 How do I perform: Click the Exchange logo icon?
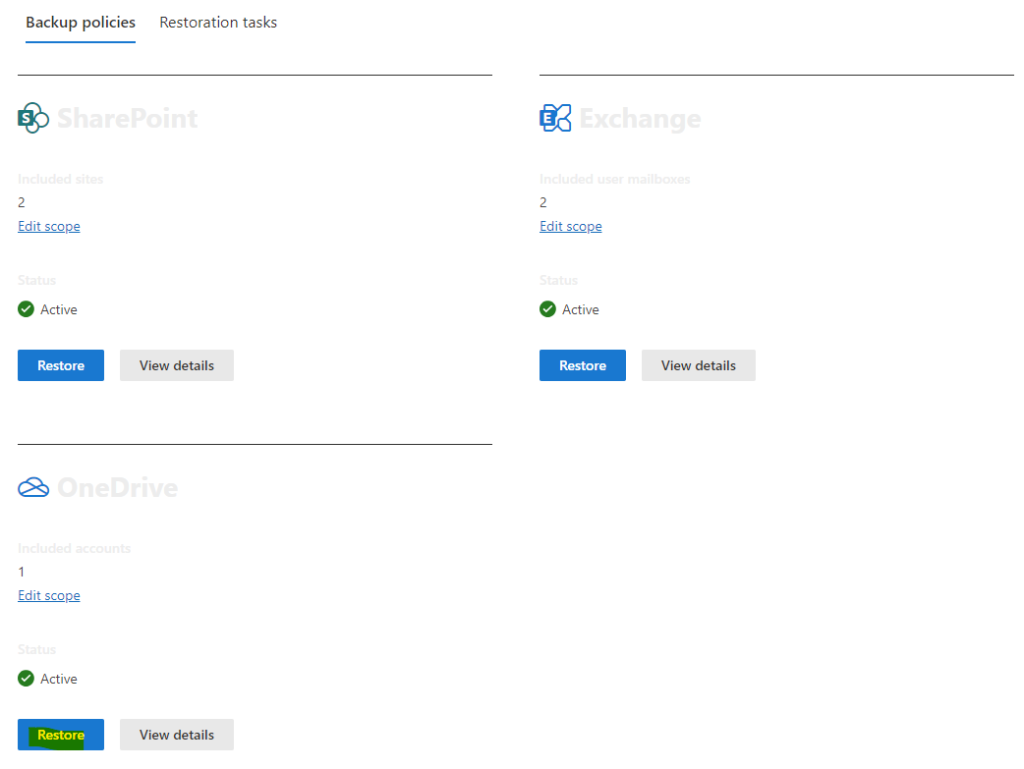[x=555, y=118]
